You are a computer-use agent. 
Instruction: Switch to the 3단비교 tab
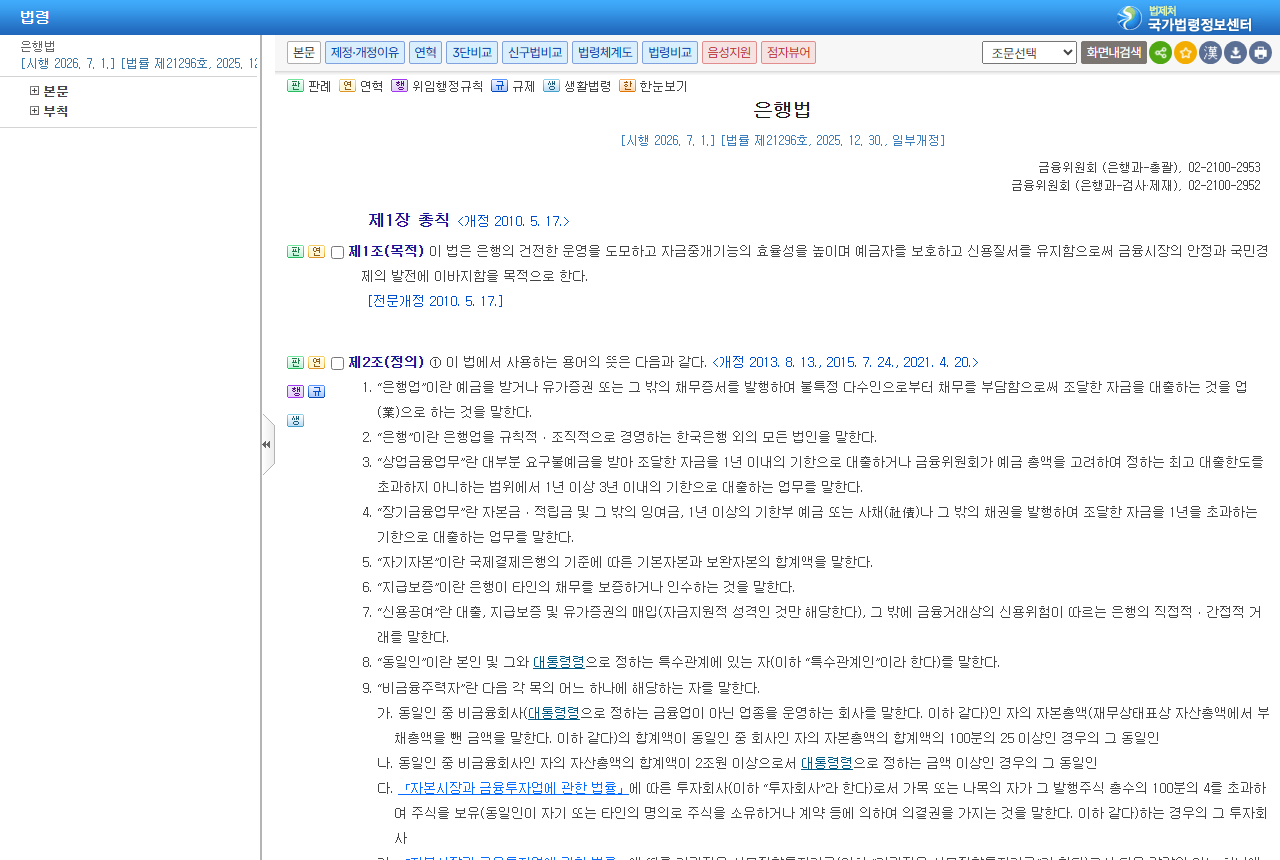pyautogui.click(x=472, y=52)
